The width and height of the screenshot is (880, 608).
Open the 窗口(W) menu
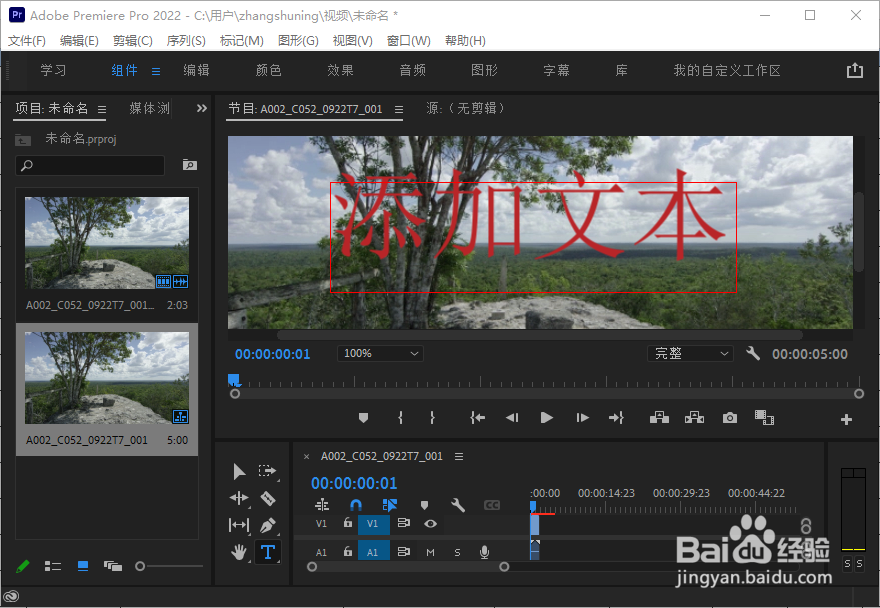pyautogui.click(x=409, y=40)
